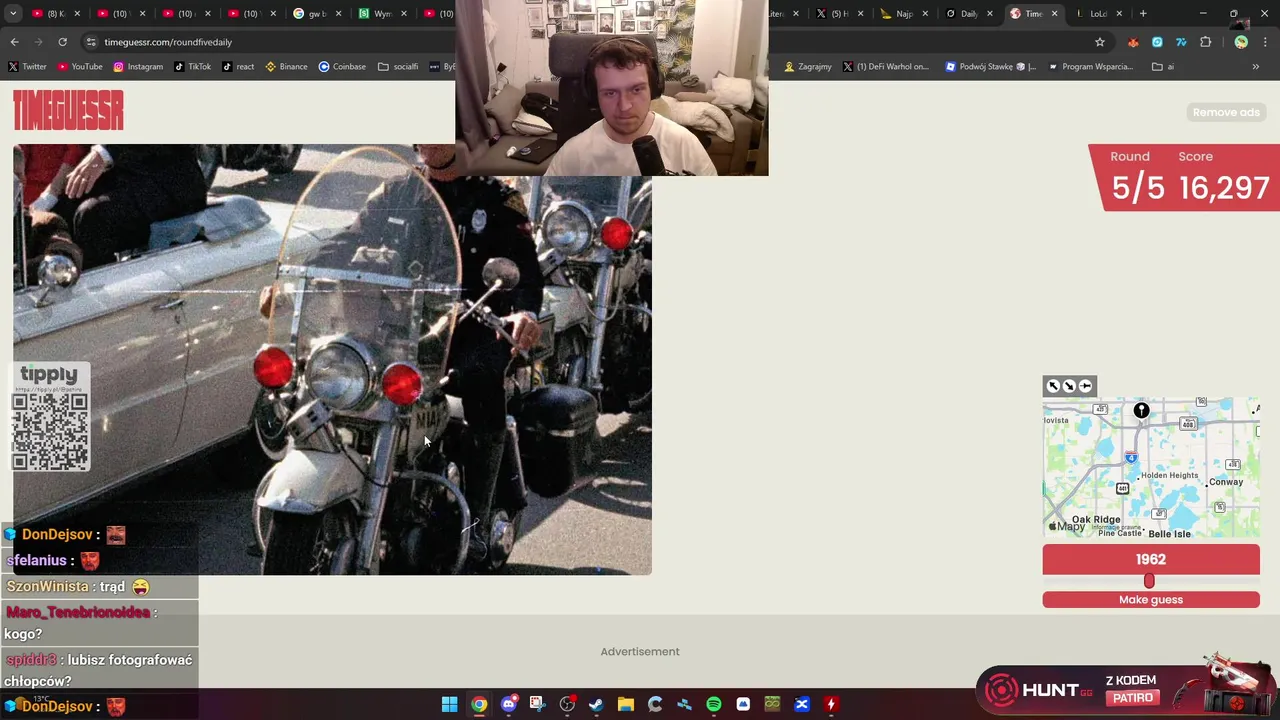Open the TikTok bookmark

(192, 67)
